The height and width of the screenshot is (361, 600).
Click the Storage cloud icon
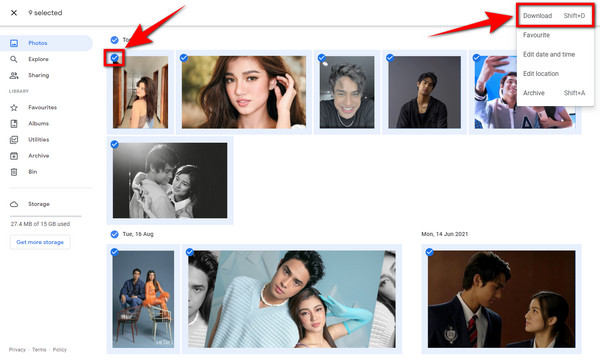point(14,204)
